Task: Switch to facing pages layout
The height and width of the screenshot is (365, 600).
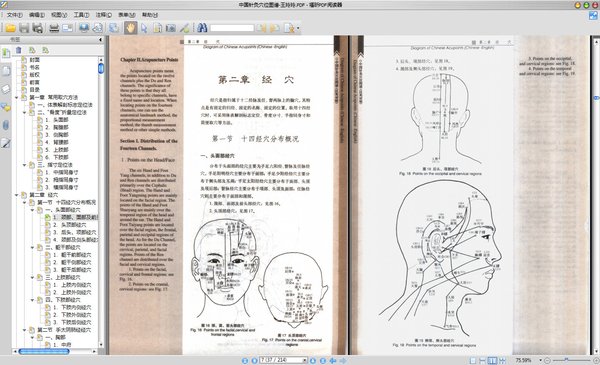Action: point(492,360)
